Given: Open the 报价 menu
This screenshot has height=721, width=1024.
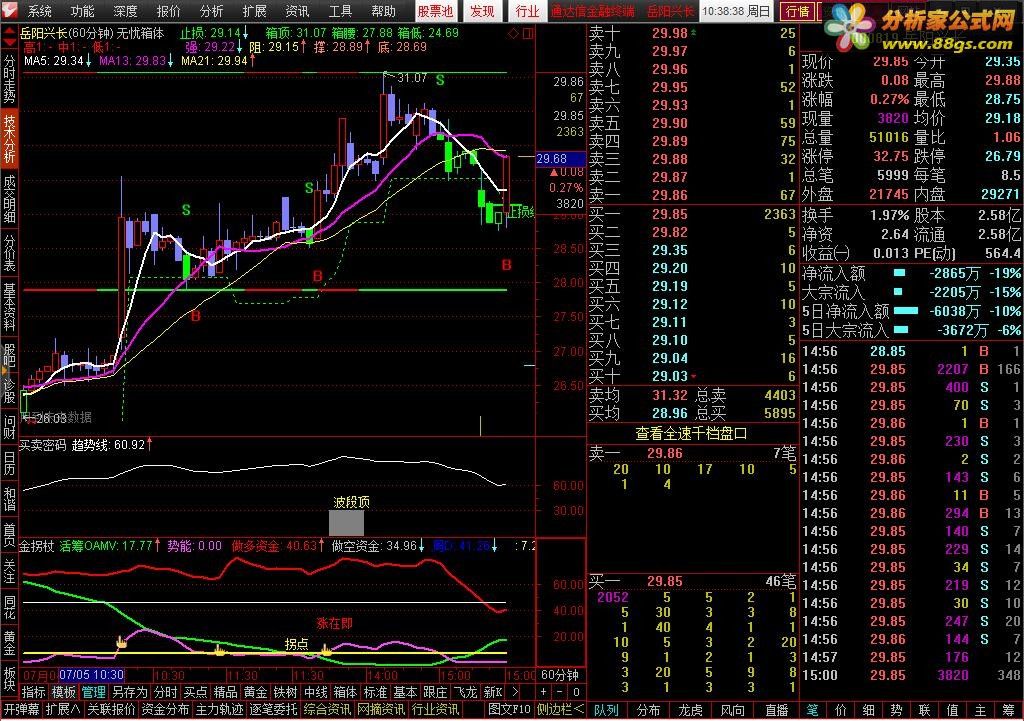Looking at the screenshot, I should click(168, 11).
